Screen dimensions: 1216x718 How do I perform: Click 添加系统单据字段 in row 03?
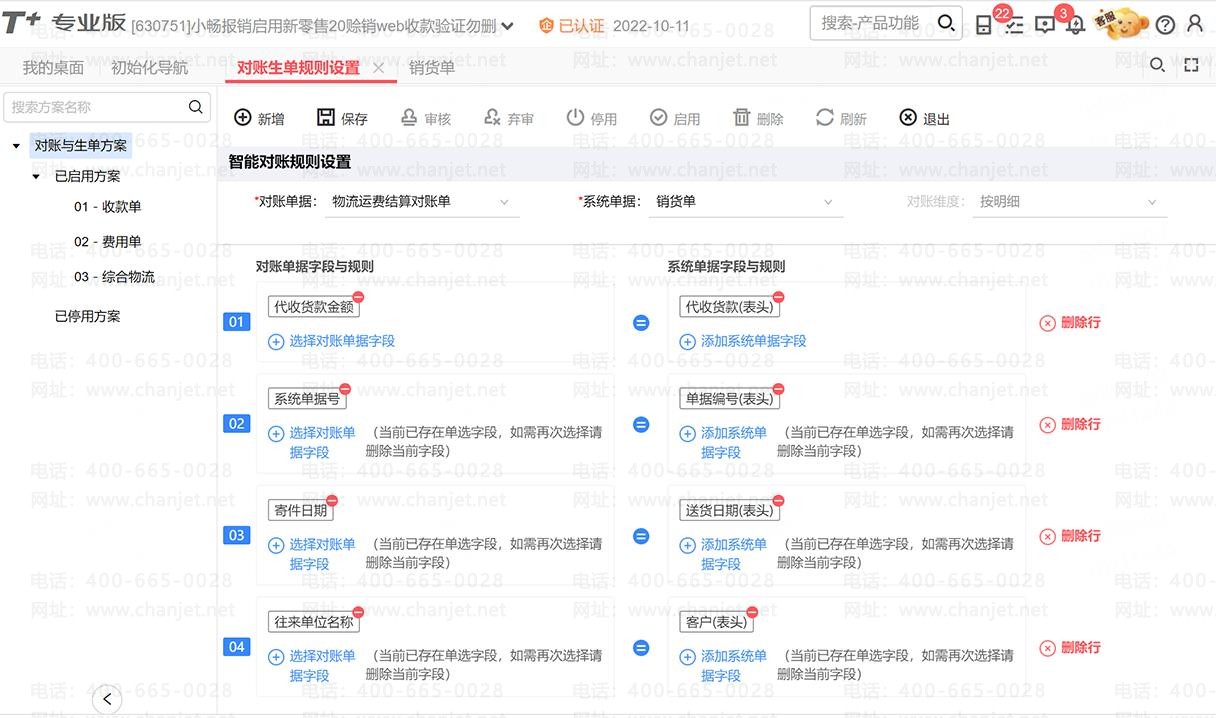[724, 554]
